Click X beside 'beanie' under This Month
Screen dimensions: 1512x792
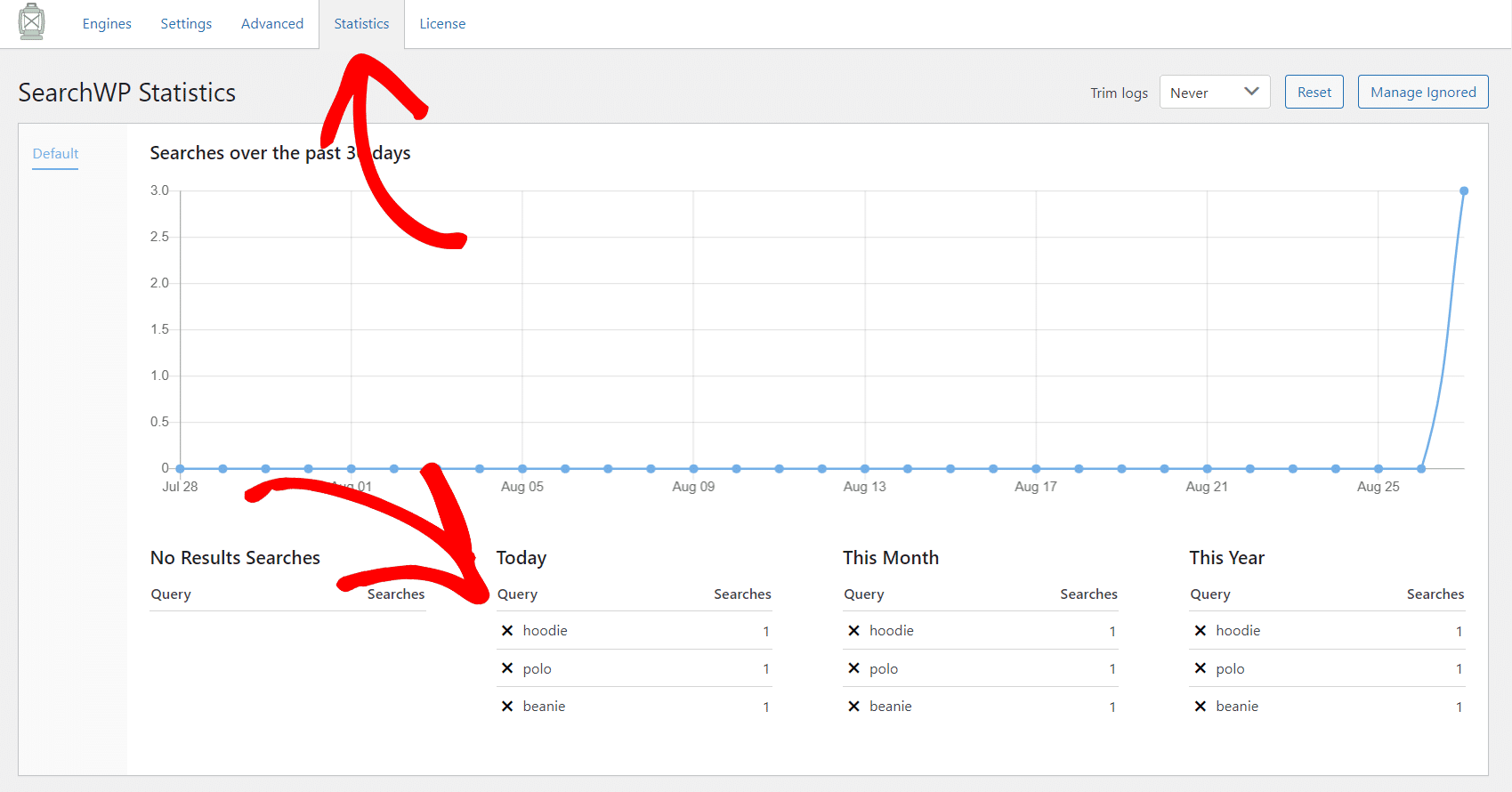(853, 707)
